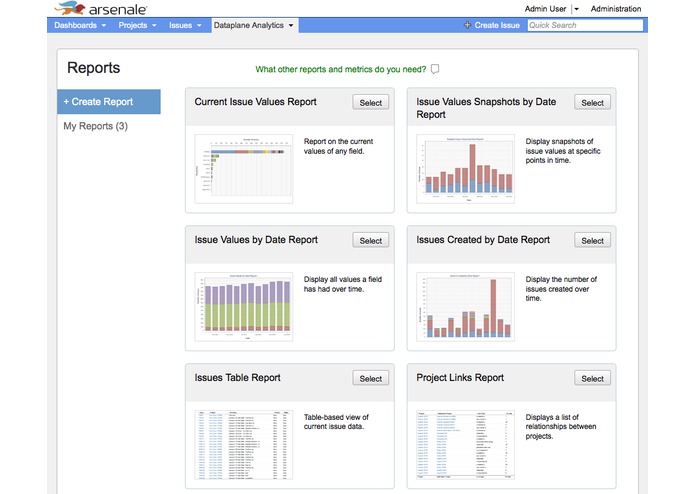The image size is (695, 494).
Task: Click the 'Issues Table Report' title
Action: 238,377
